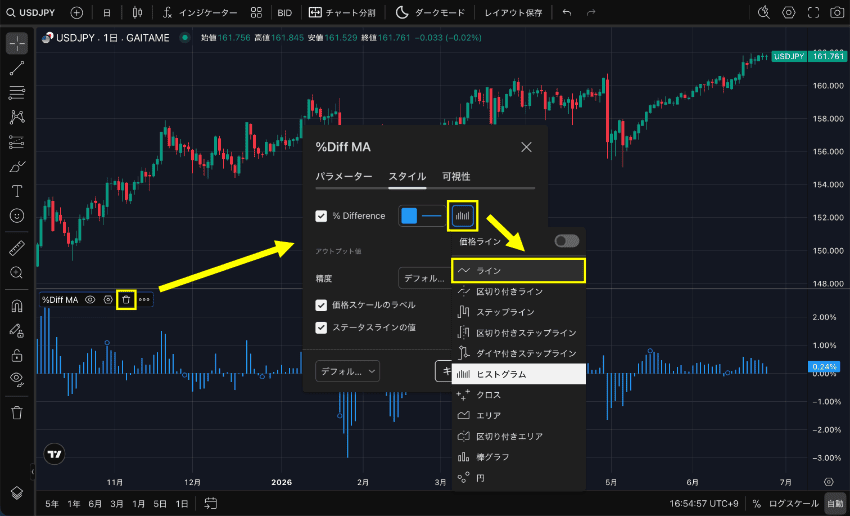This screenshot has width=850, height=516.
Task: Switch to 可視性 tab
Action: click(456, 177)
